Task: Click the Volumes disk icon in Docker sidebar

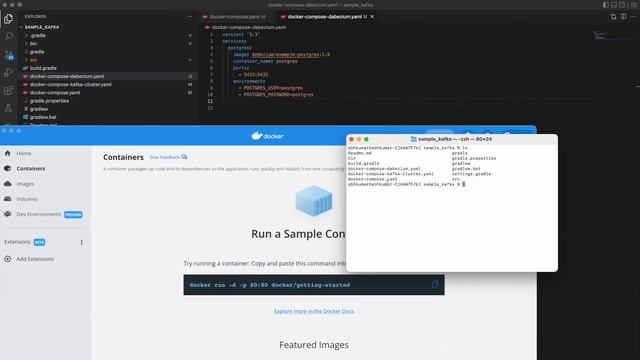Action: click(x=8, y=199)
